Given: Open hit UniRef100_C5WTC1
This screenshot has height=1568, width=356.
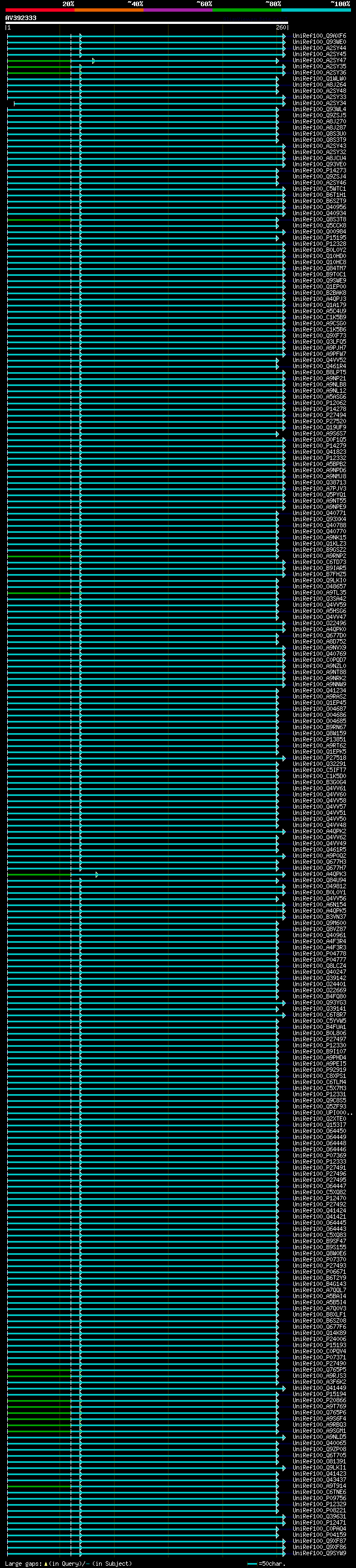Looking at the screenshot, I should [x=319, y=189].
